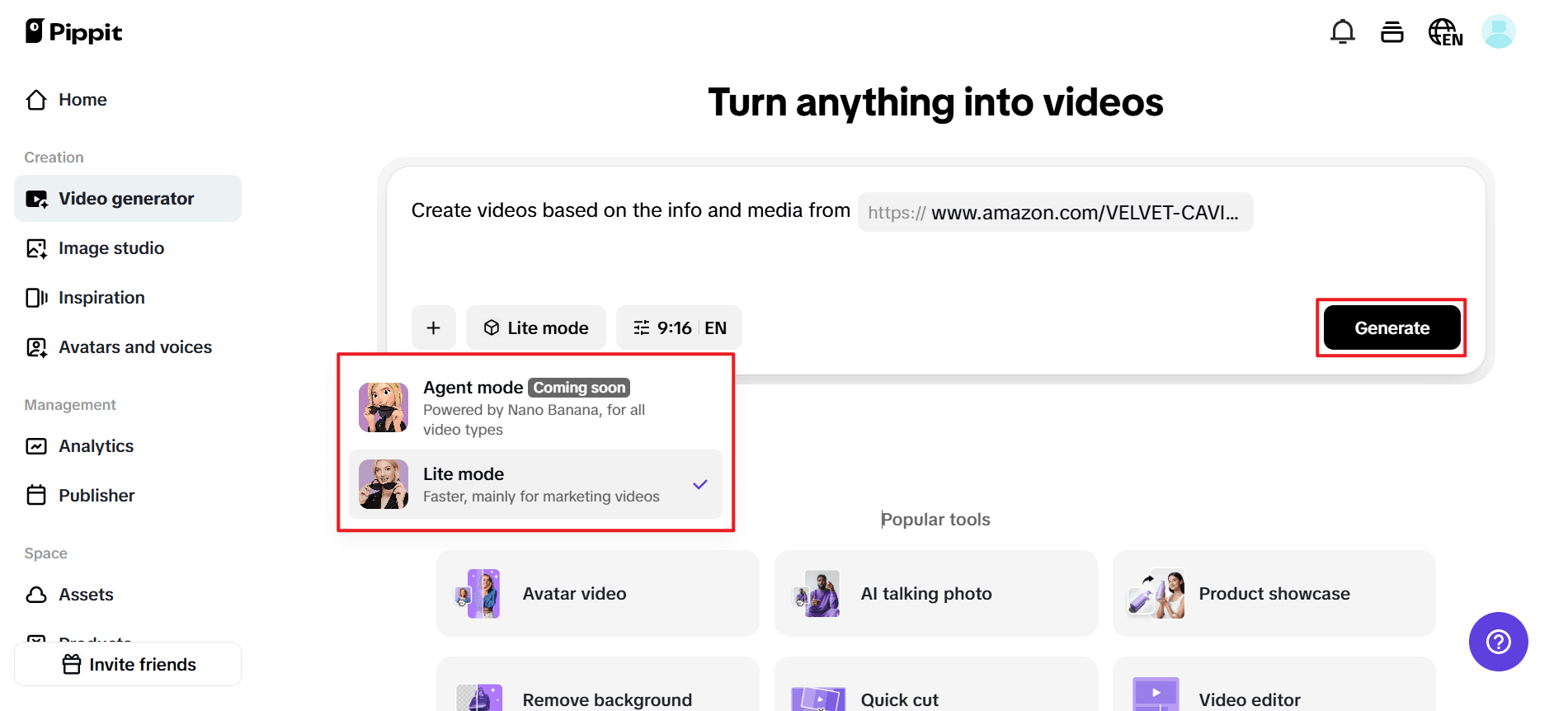The width and height of the screenshot is (1568, 711).
Task: Click the Invite friends button
Action: [128, 664]
